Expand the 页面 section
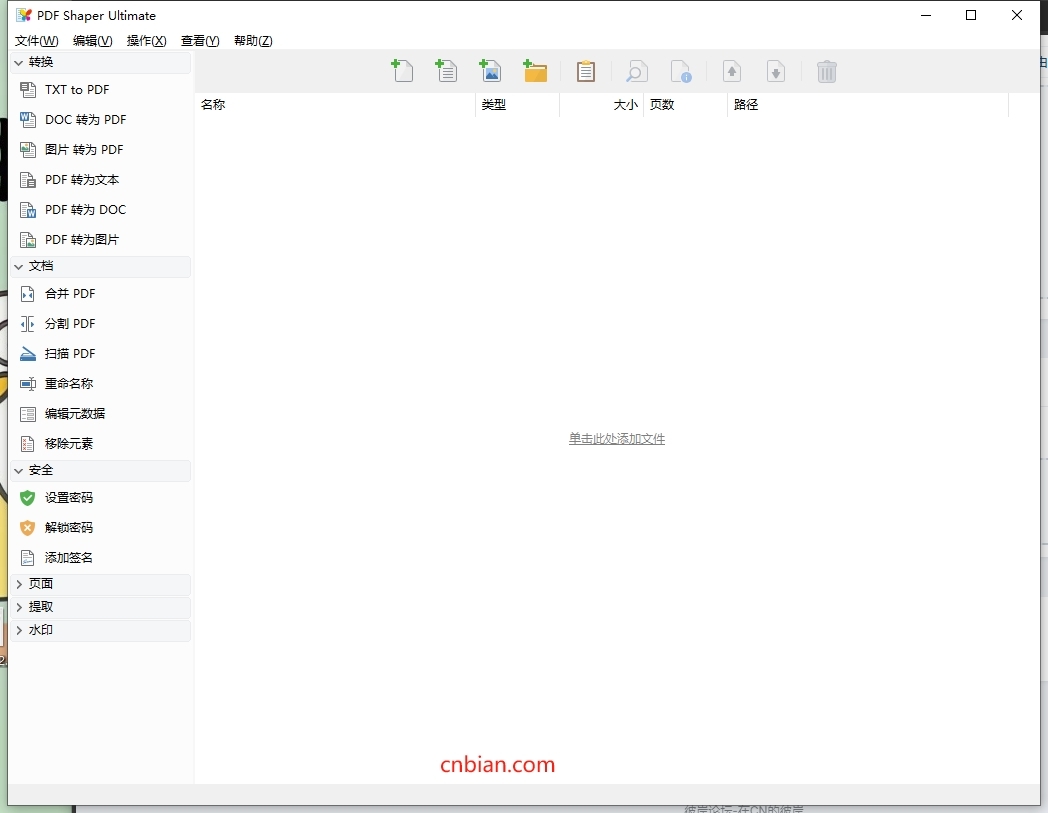 click(101, 584)
